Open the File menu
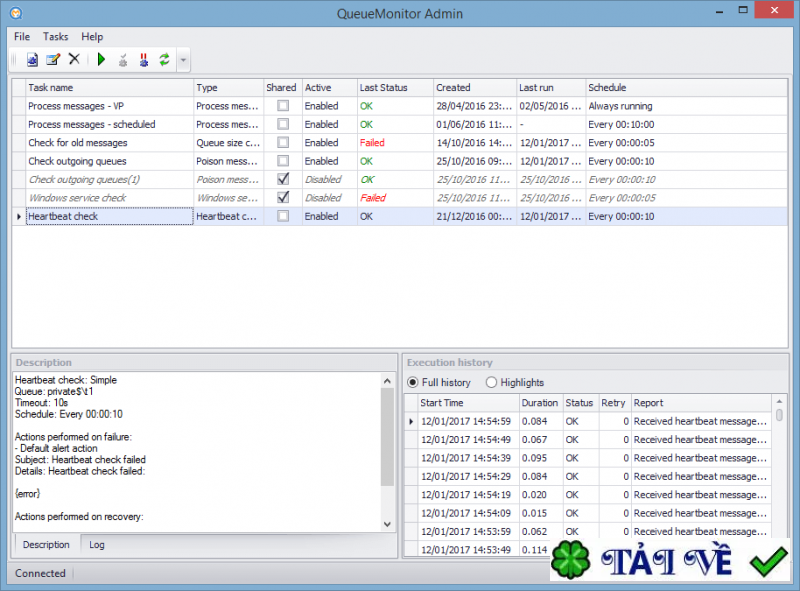This screenshot has width=800, height=591. (22, 37)
